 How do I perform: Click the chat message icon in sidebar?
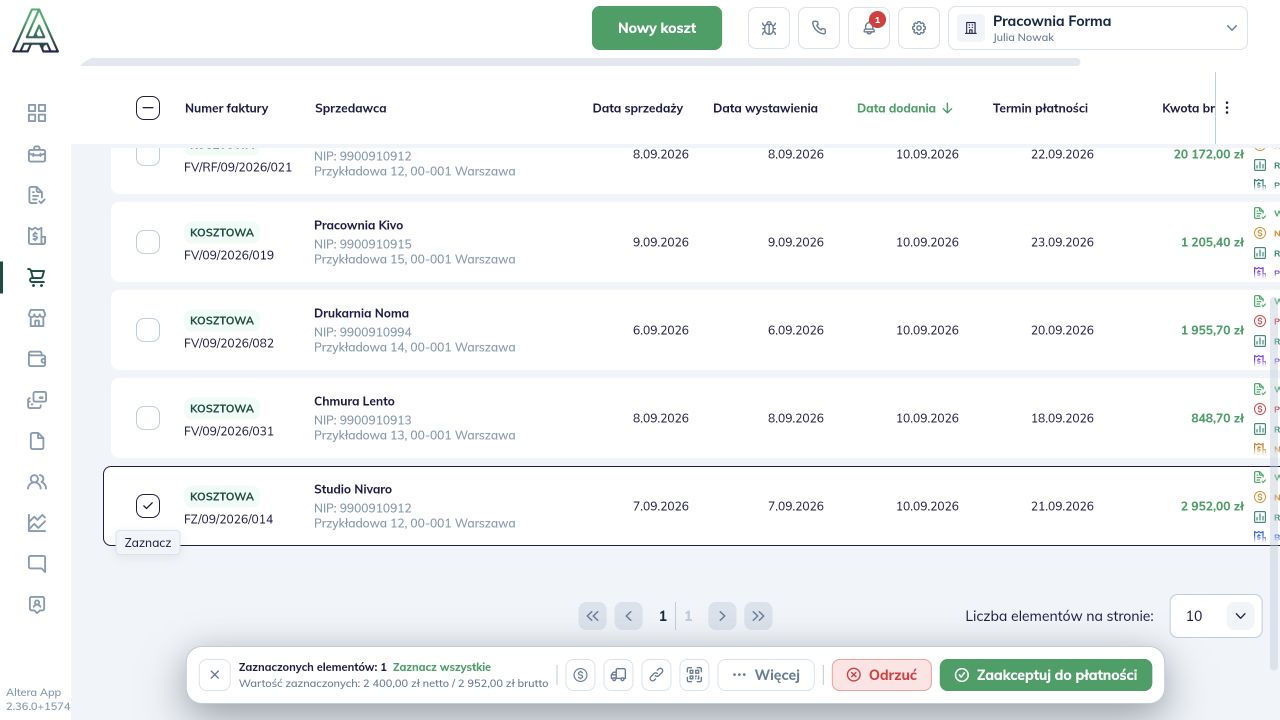click(37, 564)
